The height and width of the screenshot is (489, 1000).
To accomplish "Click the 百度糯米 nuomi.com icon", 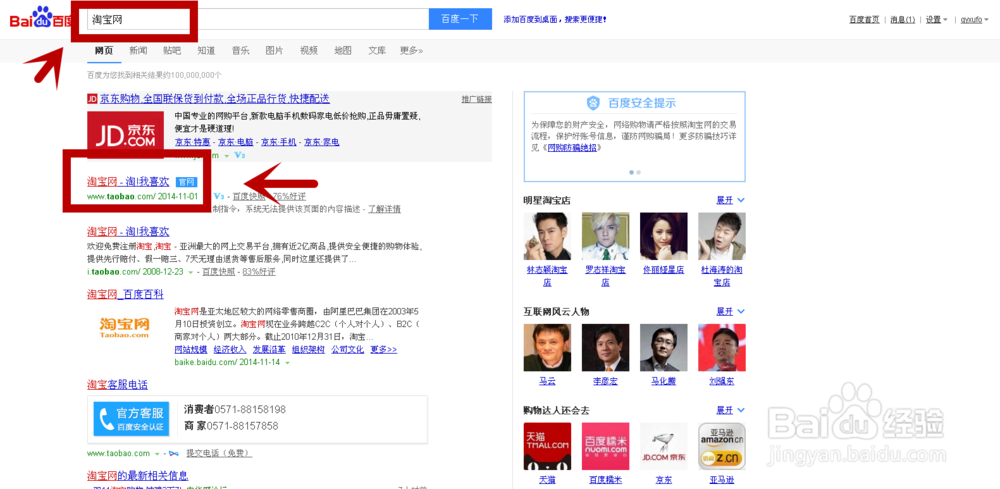I will click(605, 446).
